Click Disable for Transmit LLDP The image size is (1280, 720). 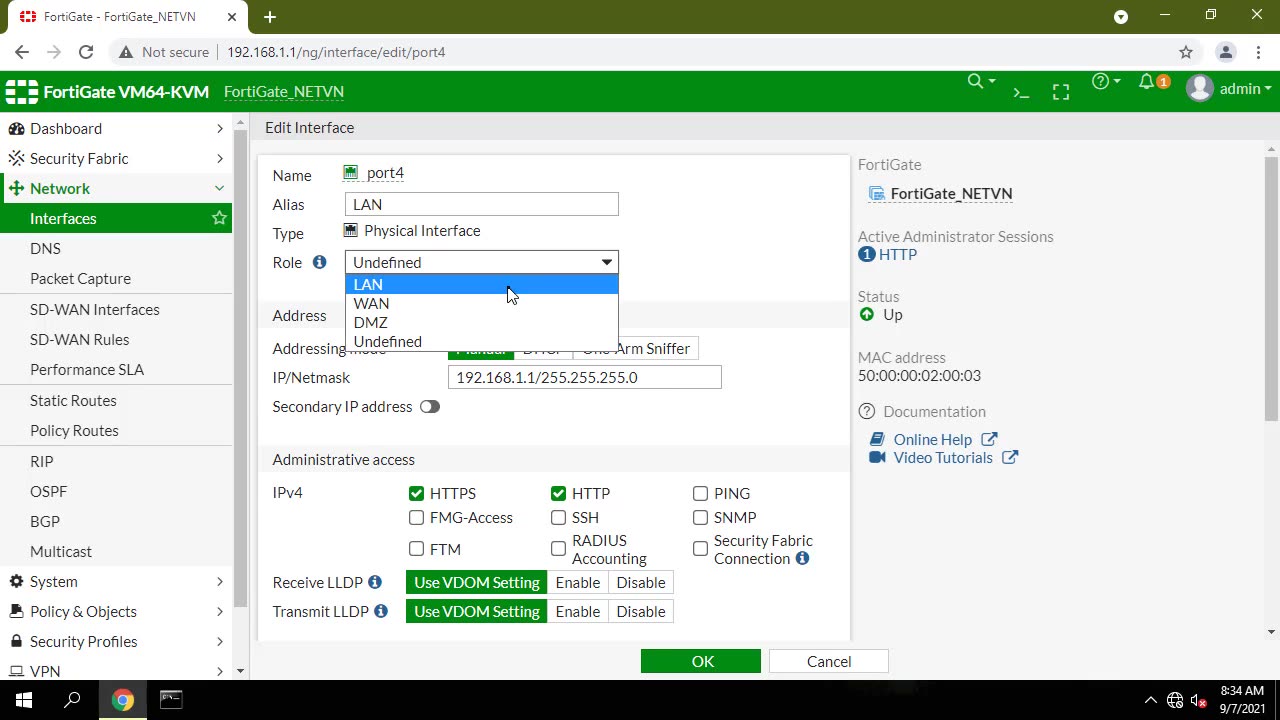point(641,611)
